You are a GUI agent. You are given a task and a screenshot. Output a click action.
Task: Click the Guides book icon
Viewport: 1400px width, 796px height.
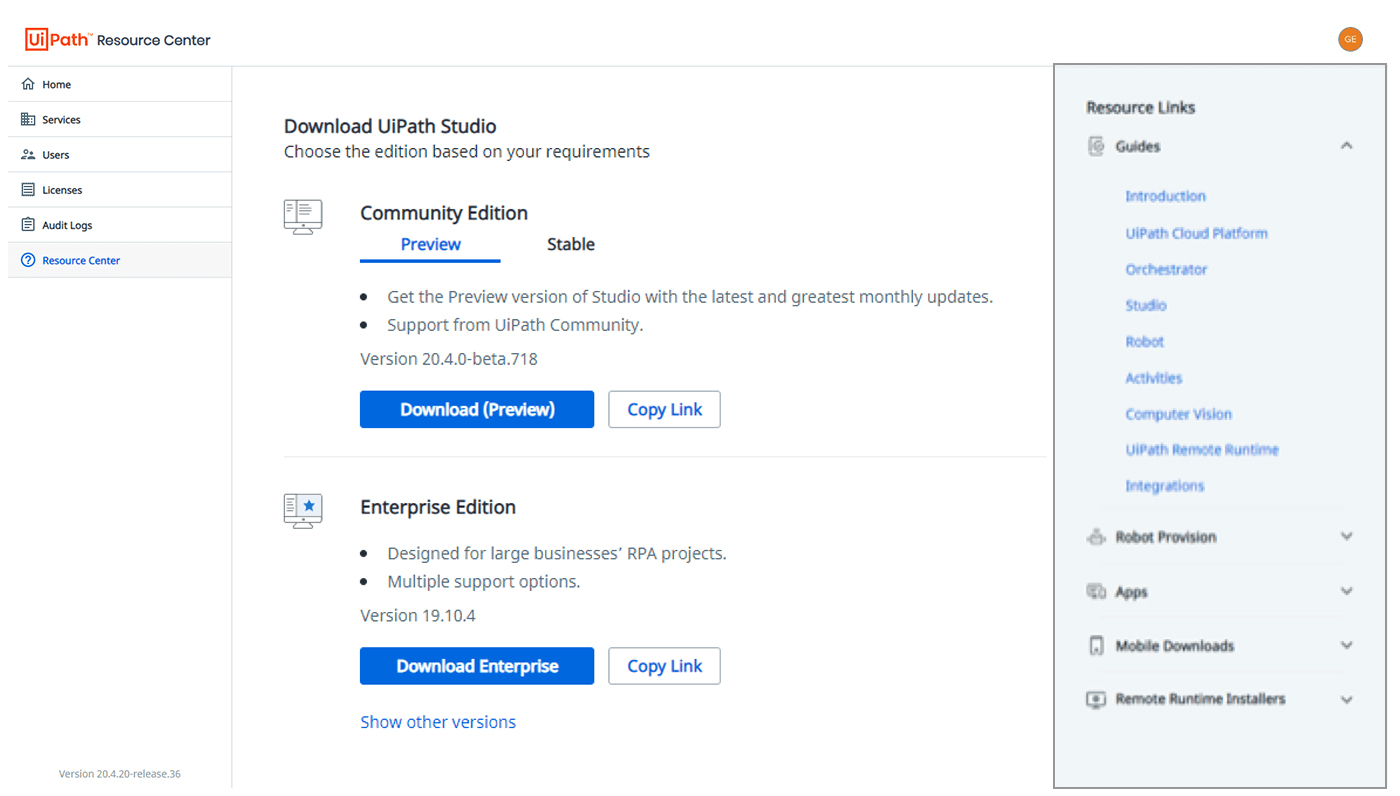(1097, 147)
